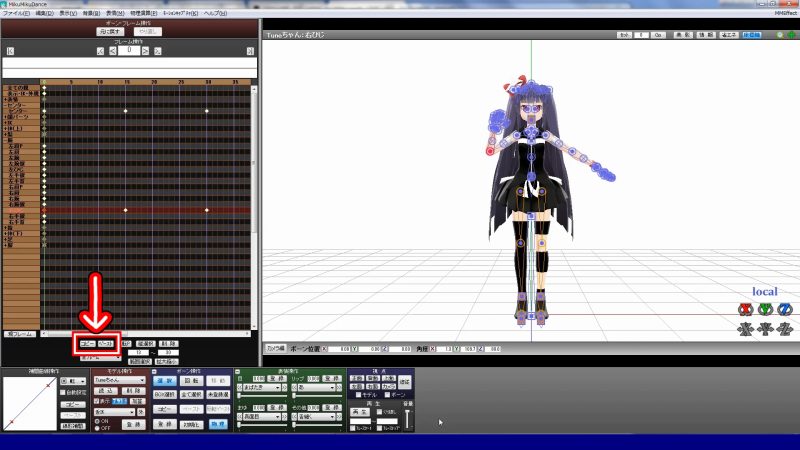Select the OFF radio button
Screen dimensions: 800x450
pyautogui.click(x=97, y=428)
